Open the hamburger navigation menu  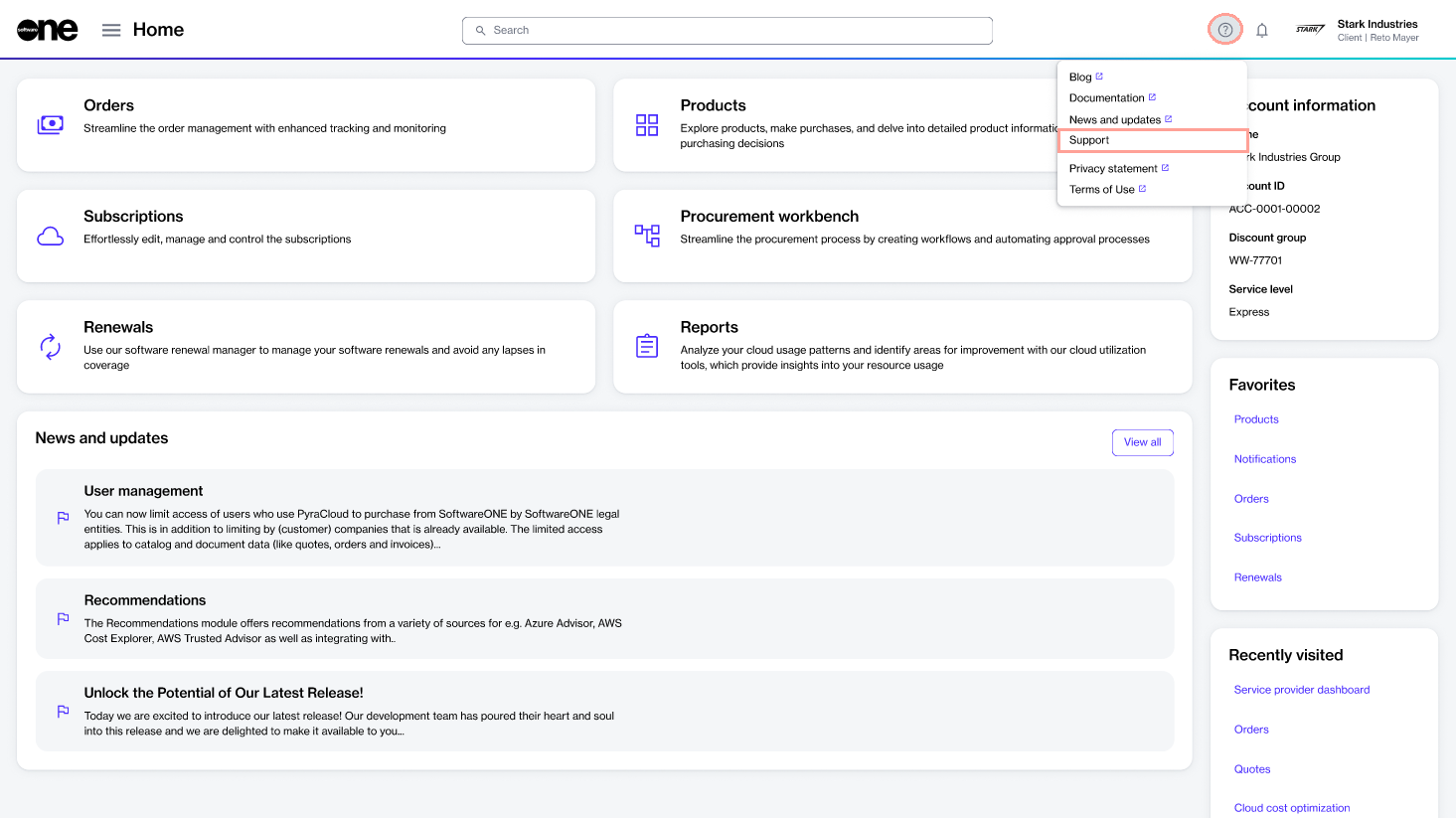coord(111,30)
